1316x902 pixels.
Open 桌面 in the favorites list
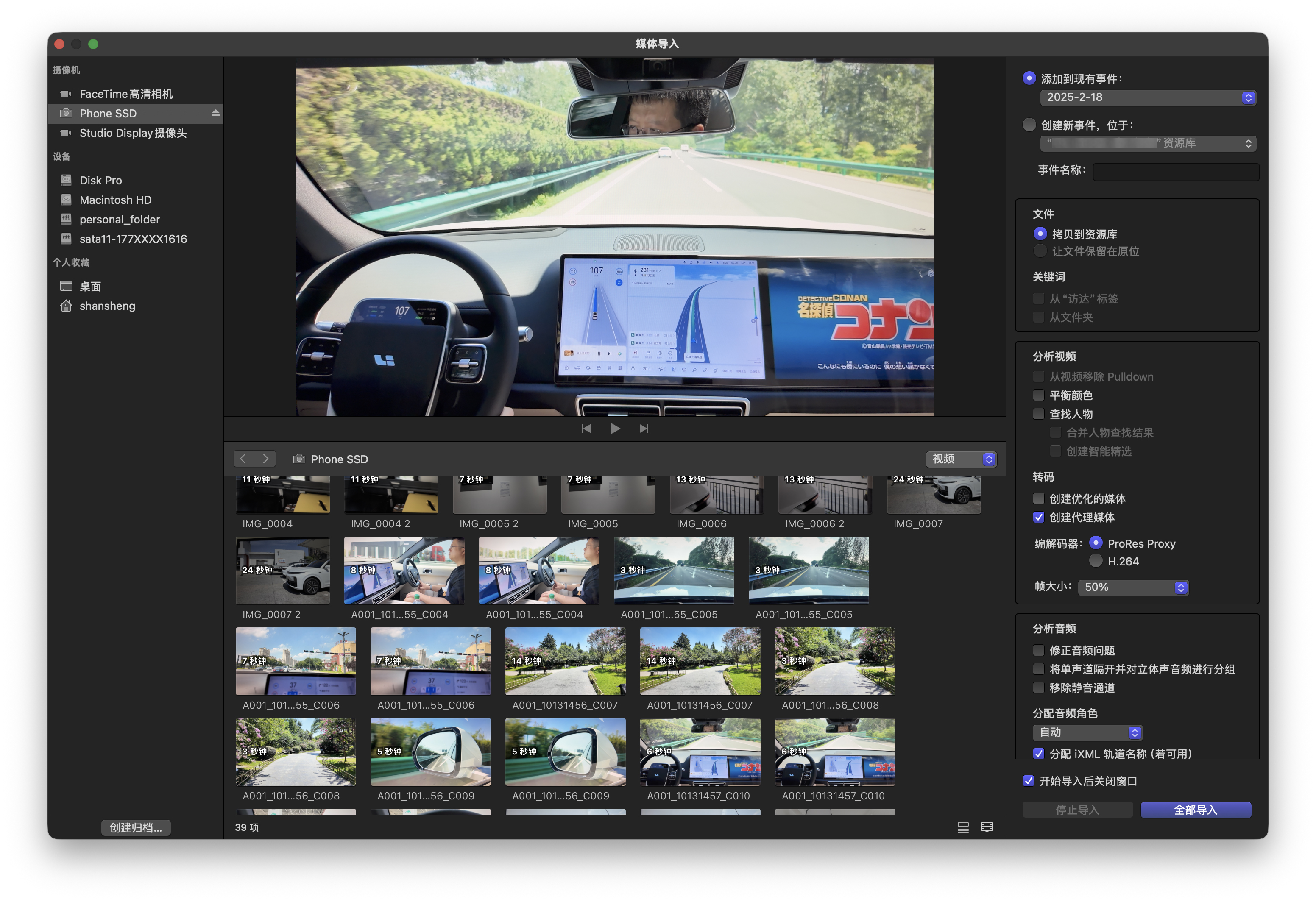tap(90, 287)
